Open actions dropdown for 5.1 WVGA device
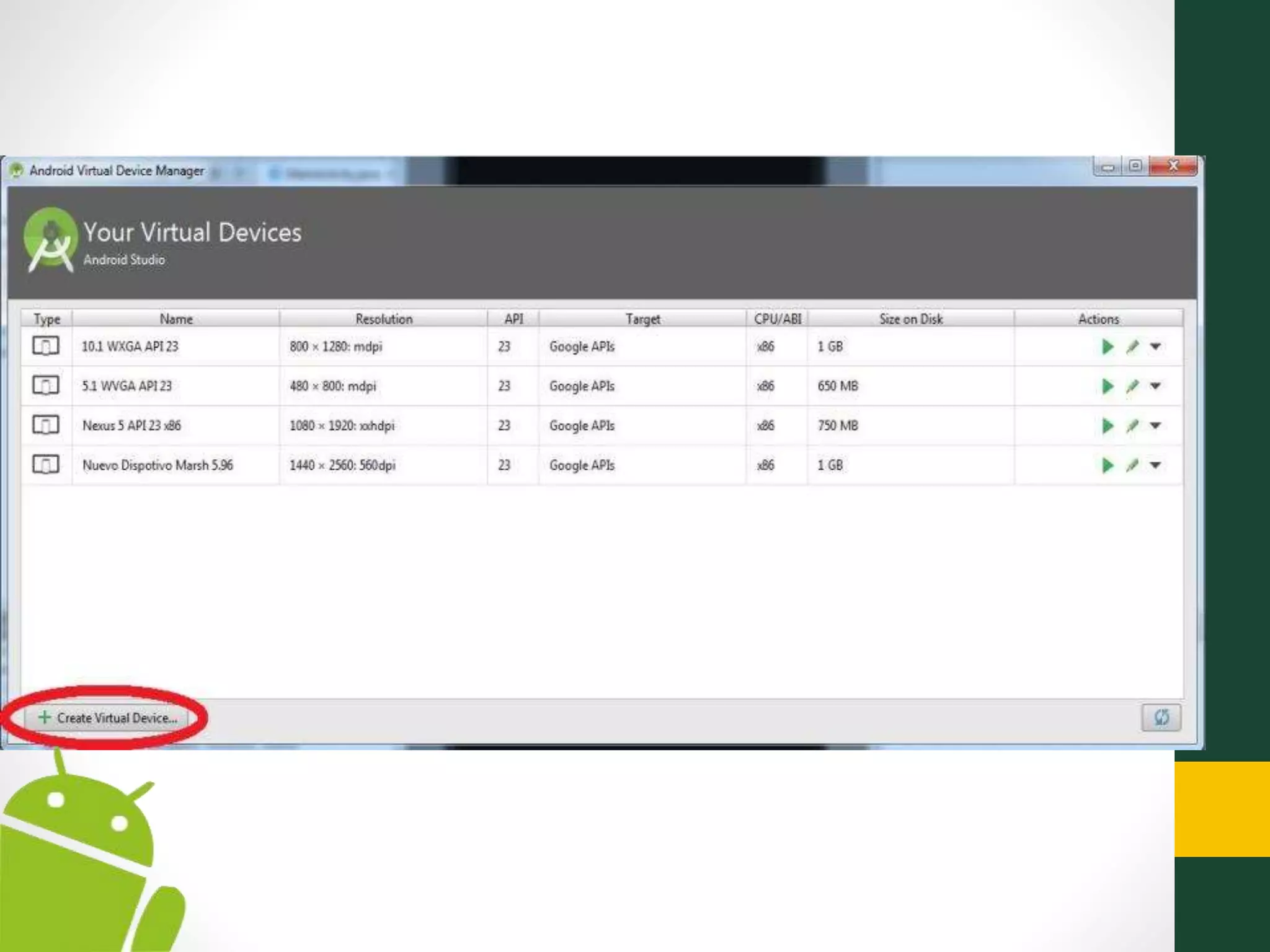 [1155, 386]
